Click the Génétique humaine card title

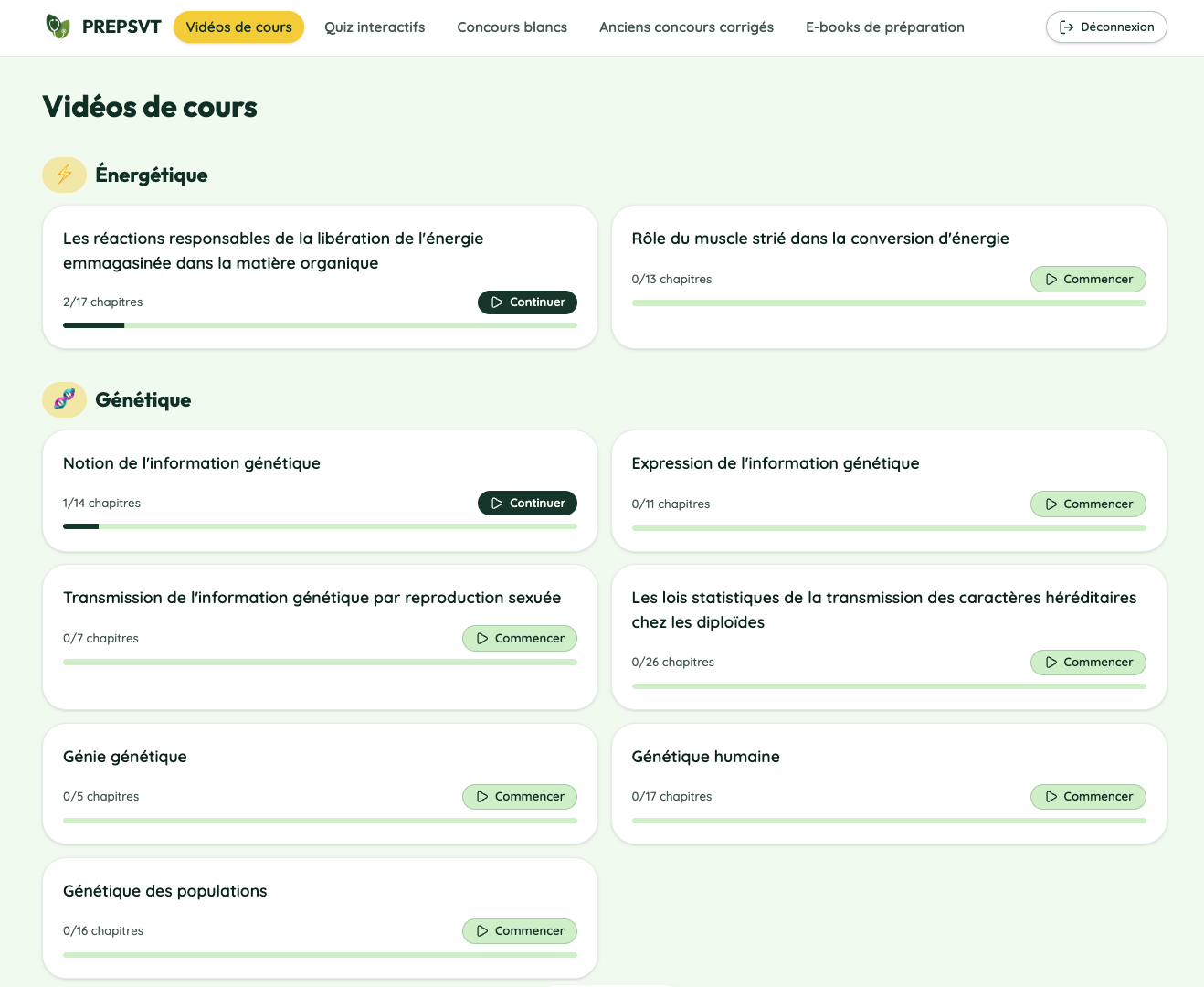705,757
